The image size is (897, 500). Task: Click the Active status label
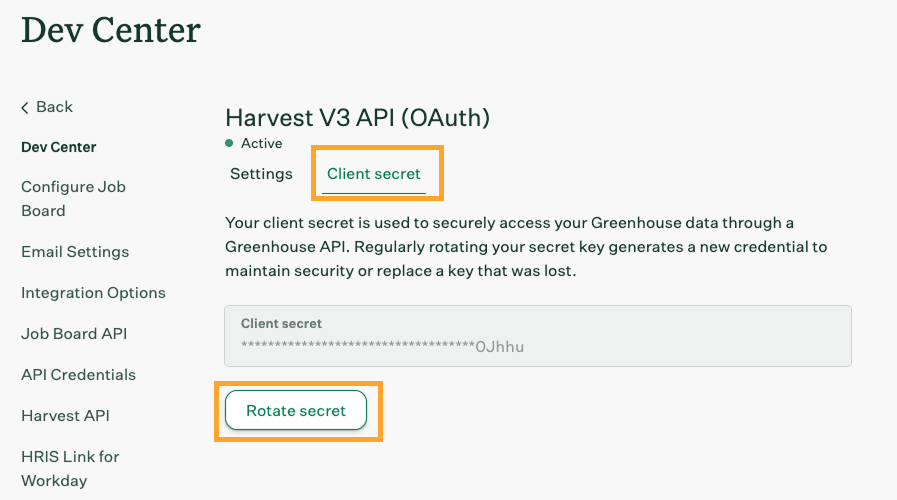coord(262,143)
